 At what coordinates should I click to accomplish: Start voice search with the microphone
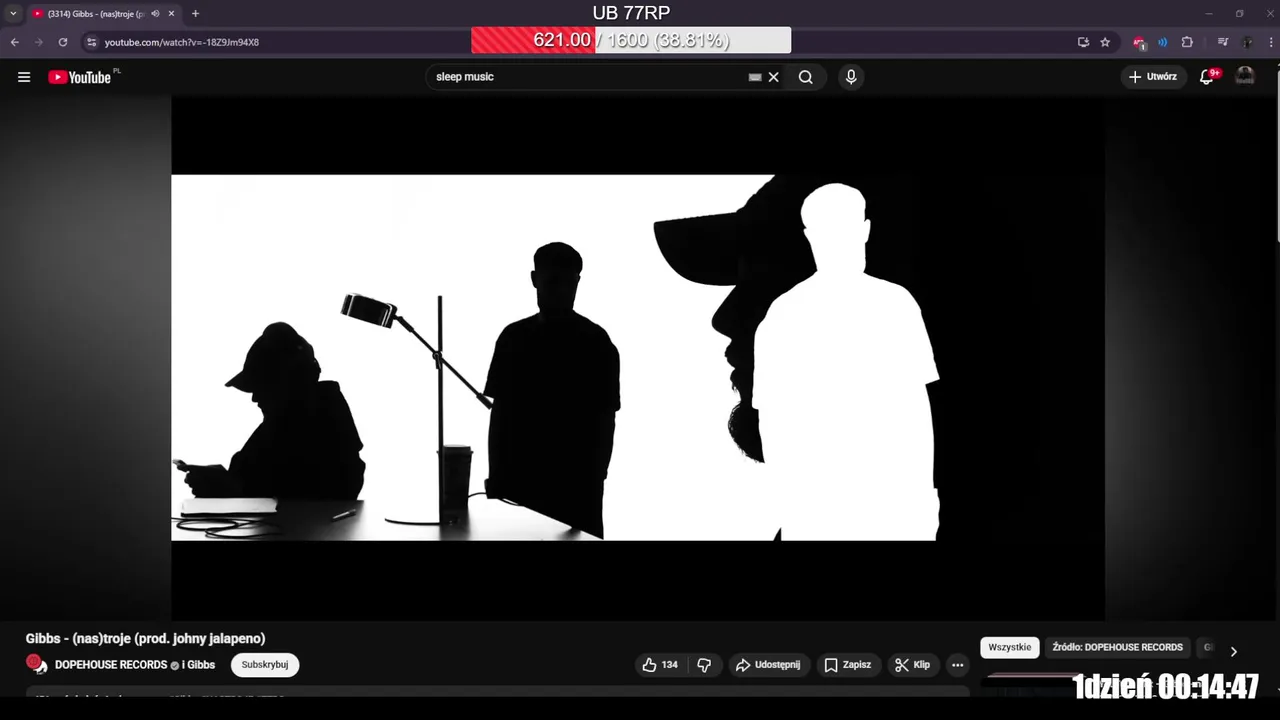point(851,77)
